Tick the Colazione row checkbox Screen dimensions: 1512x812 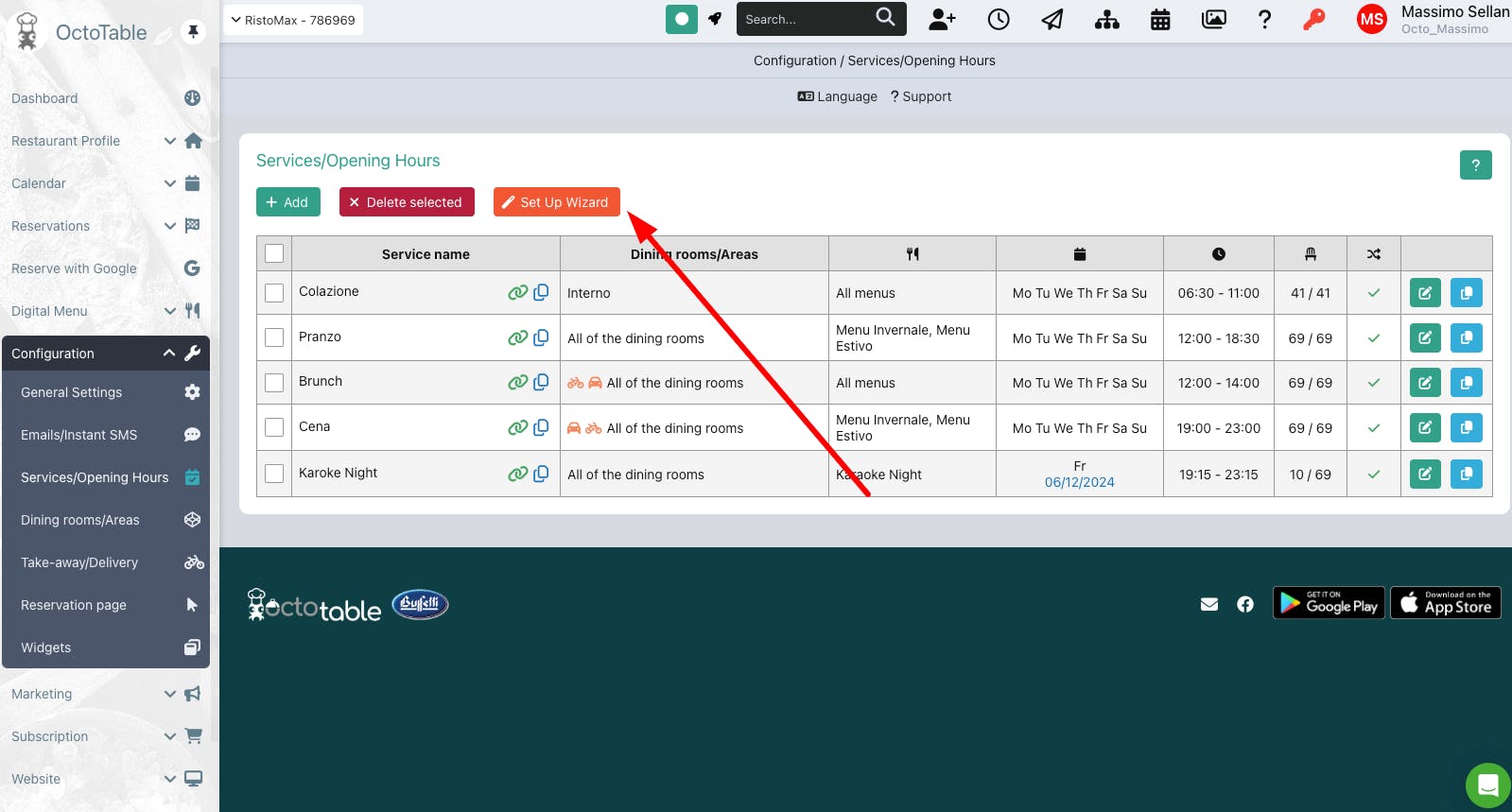pyautogui.click(x=274, y=293)
